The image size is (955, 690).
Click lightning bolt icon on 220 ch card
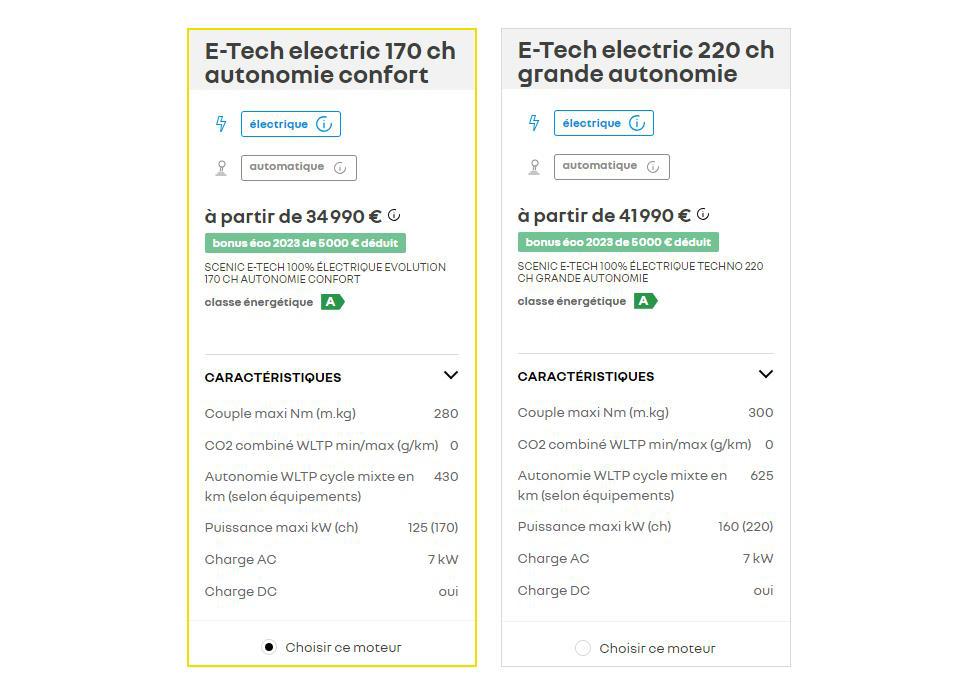[x=534, y=123]
